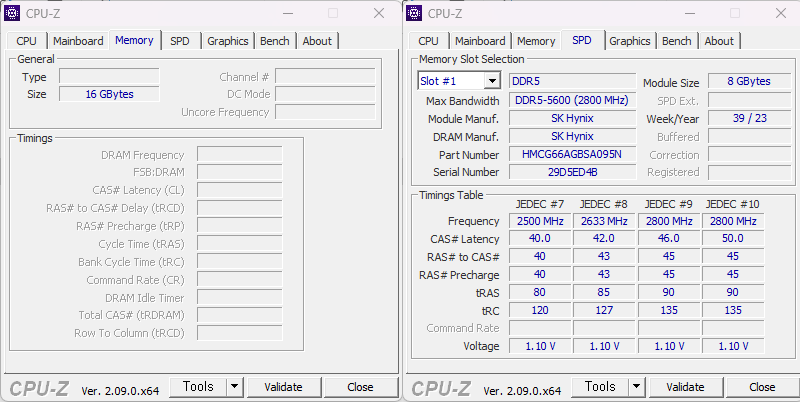The height and width of the screenshot is (402, 800).
Task: Open the Bench tab in left window
Action: pyautogui.click(x=275, y=41)
